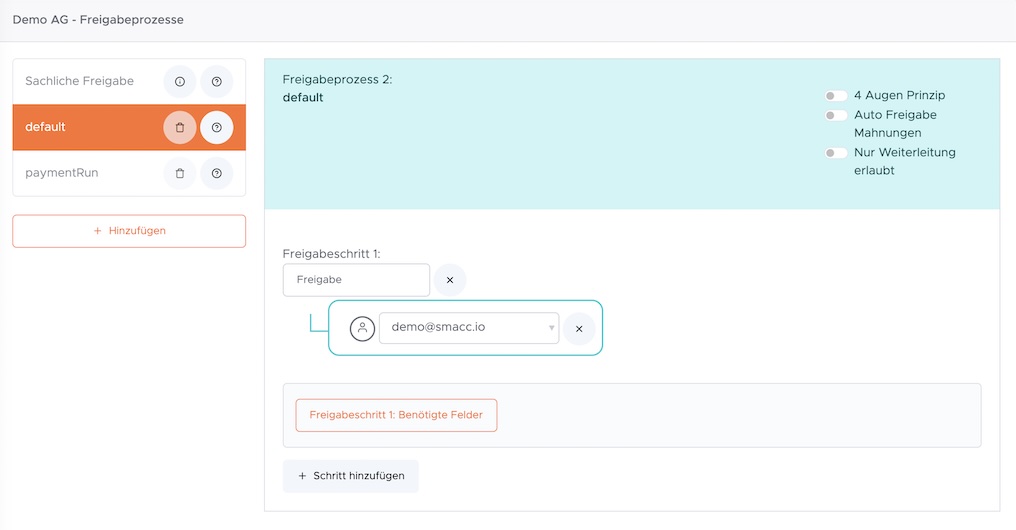Select Sachliche Freigabe process in list

(x=80, y=81)
